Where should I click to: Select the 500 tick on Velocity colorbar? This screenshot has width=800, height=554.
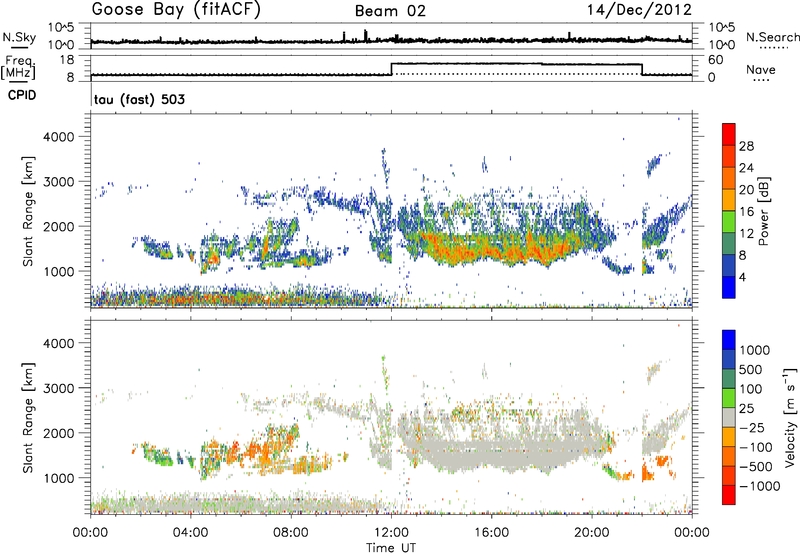tap(751, 369)
